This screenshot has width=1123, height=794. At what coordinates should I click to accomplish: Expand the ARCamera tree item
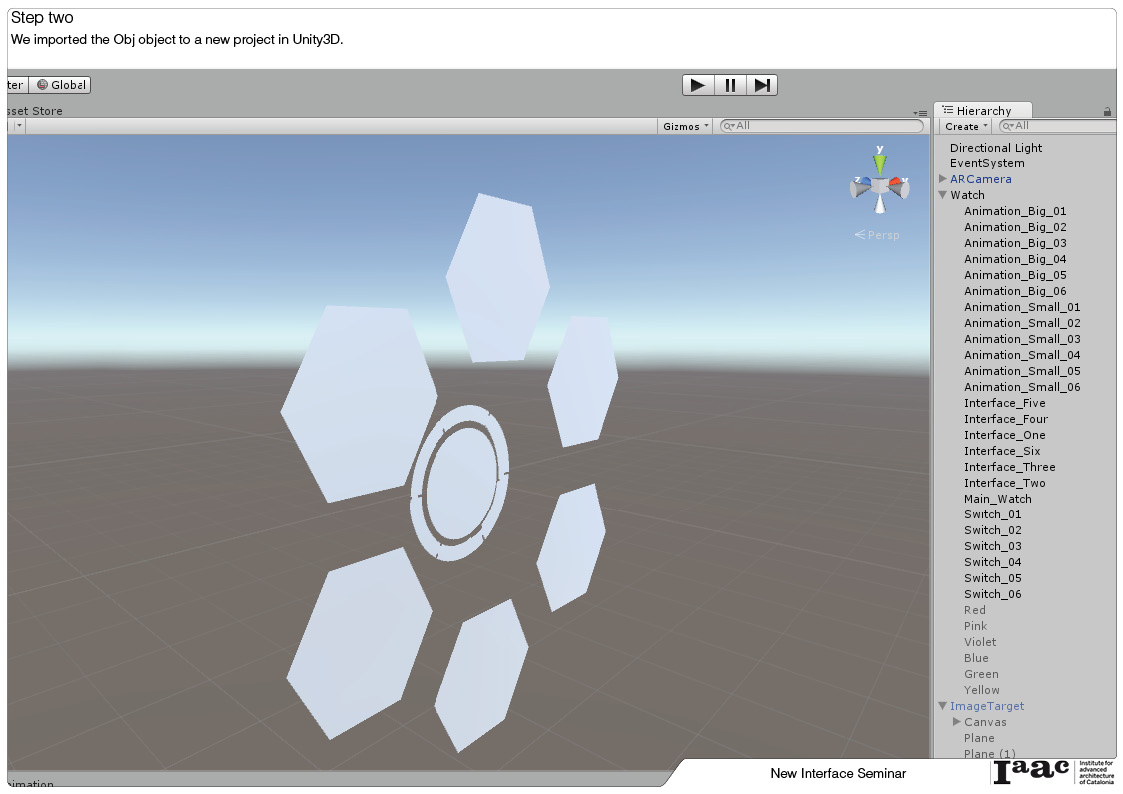click(942, 178)
